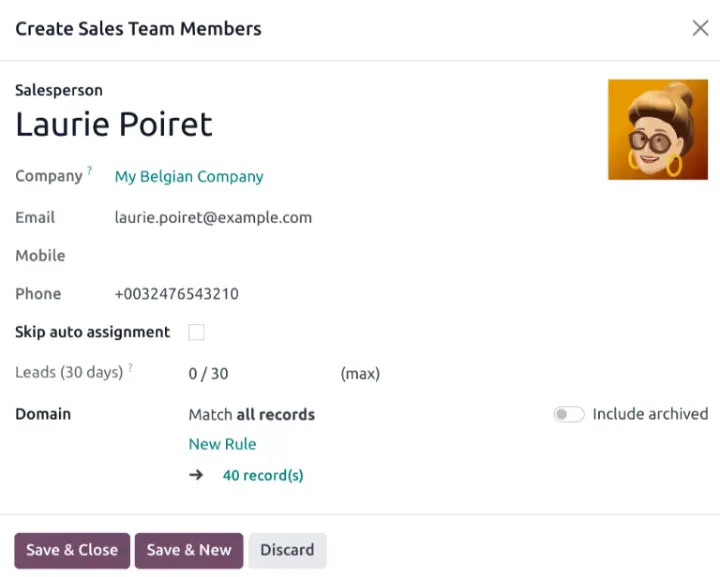The image size is (720, 577).
Task: Add a New Rule to the domain
Action: click(x=222, y=444)
